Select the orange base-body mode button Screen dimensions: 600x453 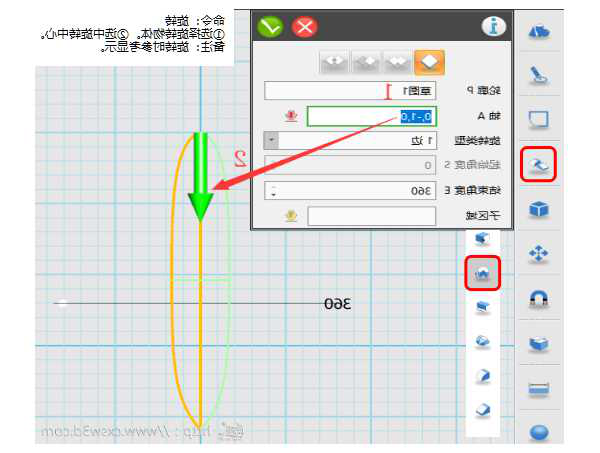coord(429,62)
